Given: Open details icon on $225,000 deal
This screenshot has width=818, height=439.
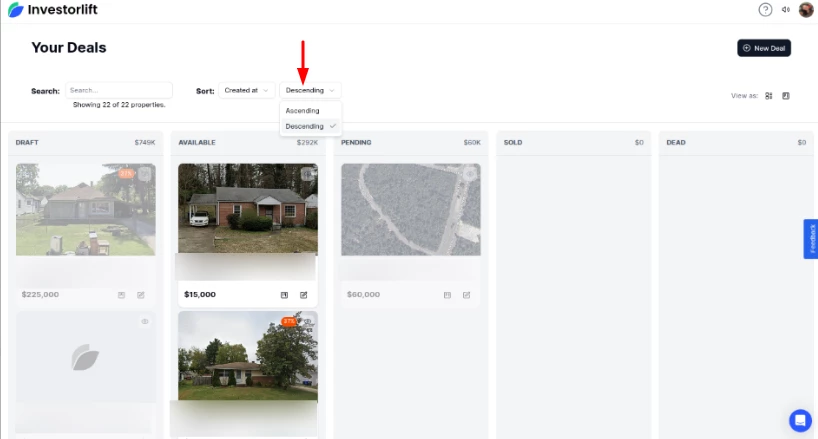Looking at the screenshot, I should coord(122,295).
